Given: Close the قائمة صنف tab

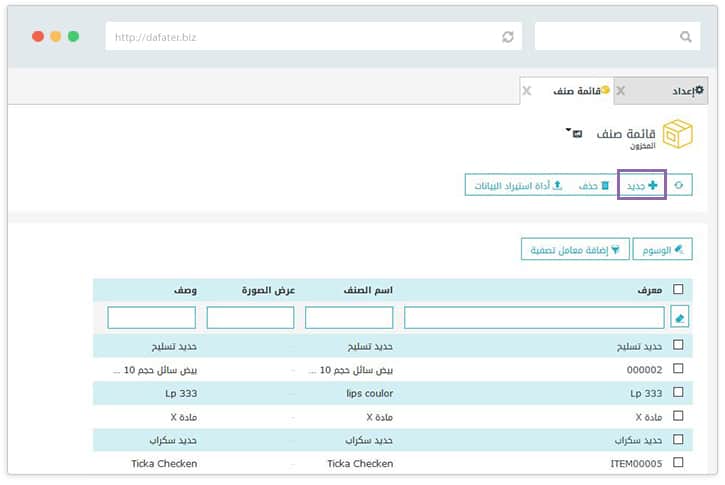Looking at the screenshot, I should coord(526,91).
